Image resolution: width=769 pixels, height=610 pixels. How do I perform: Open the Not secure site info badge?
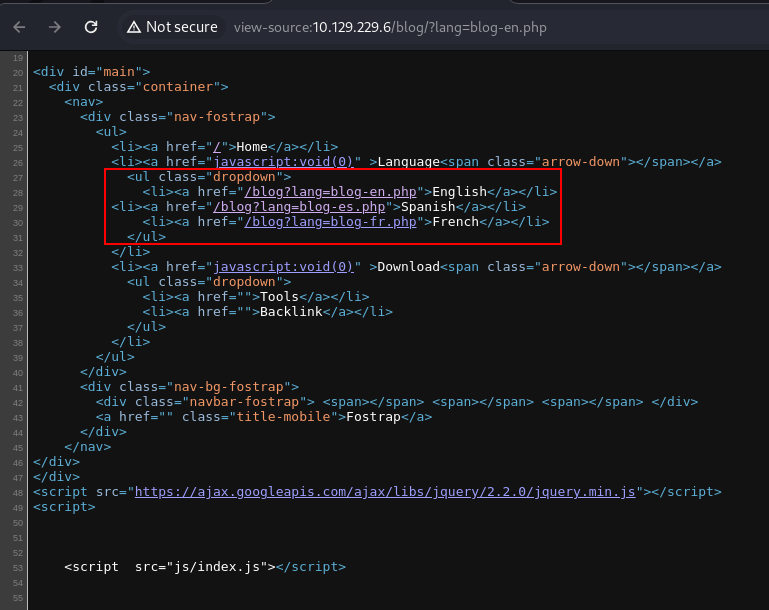pyautogui.click(x=172, y=27)
